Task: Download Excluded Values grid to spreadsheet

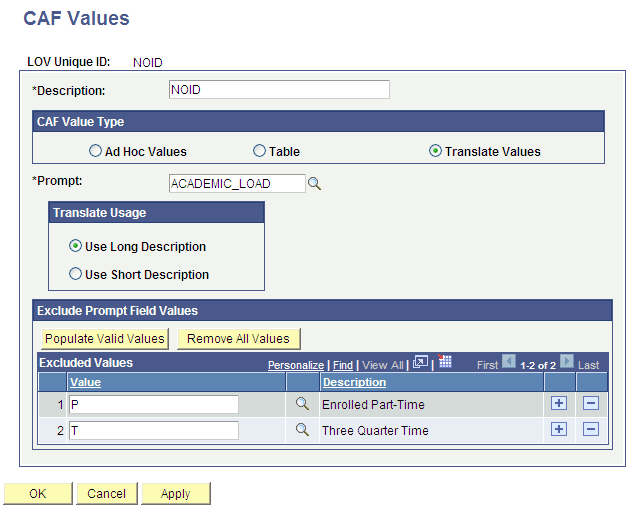Action: tap(445, 361)
